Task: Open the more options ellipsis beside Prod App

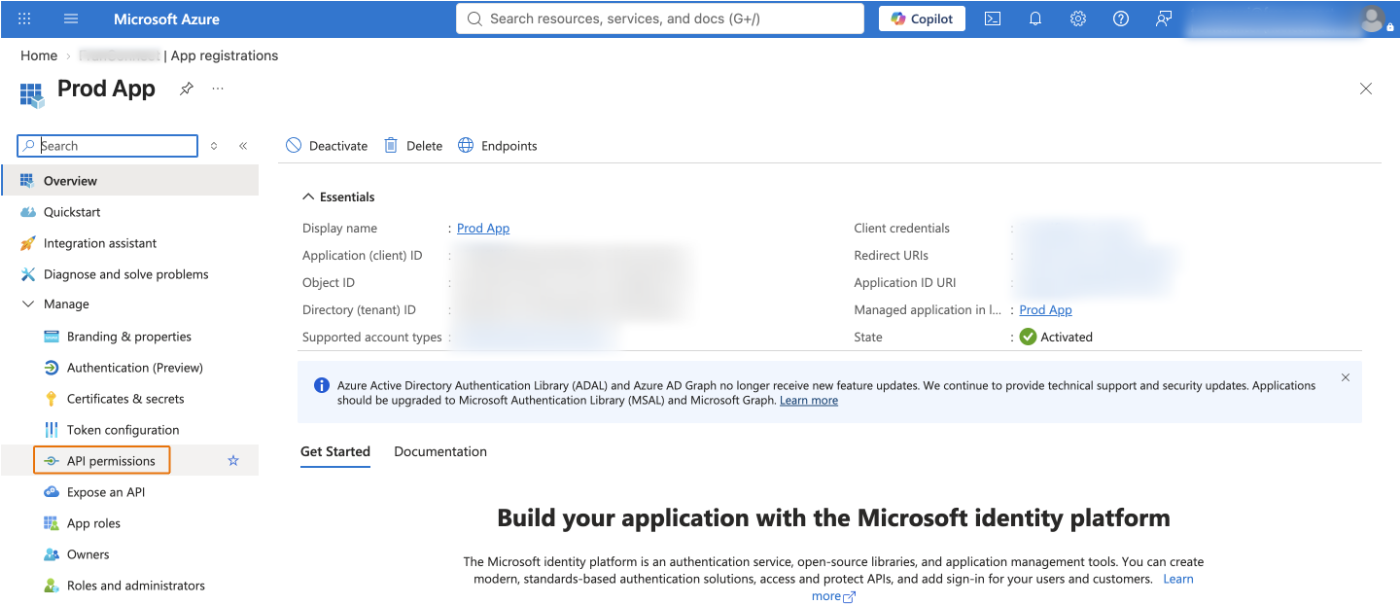Action: pyautogui.click(x=218, y=88)
